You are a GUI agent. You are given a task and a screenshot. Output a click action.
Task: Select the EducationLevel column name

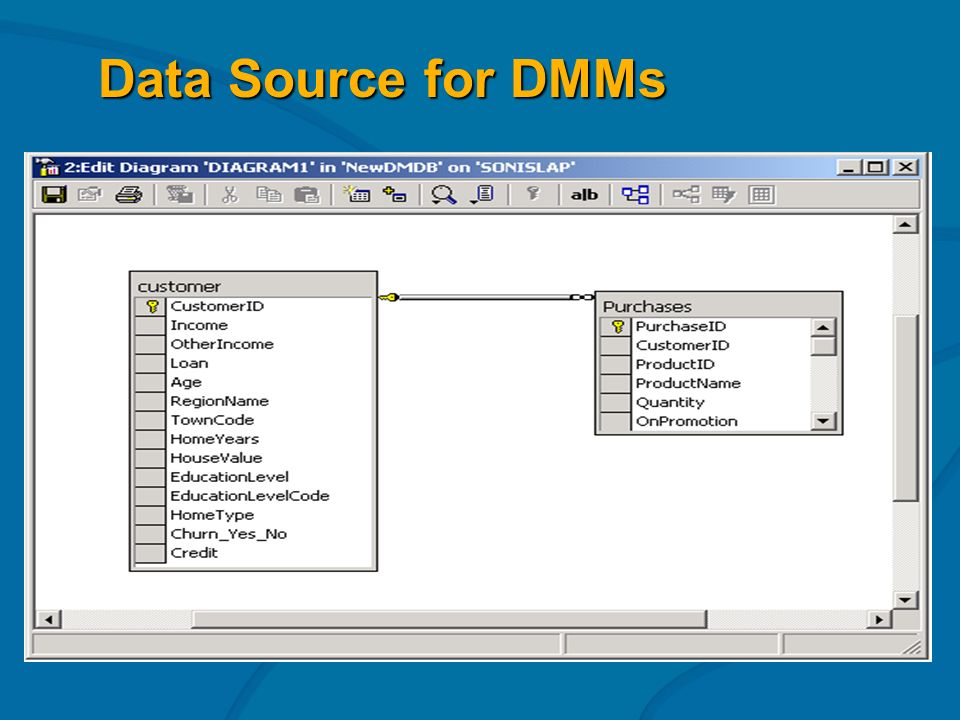pos(229,477)
